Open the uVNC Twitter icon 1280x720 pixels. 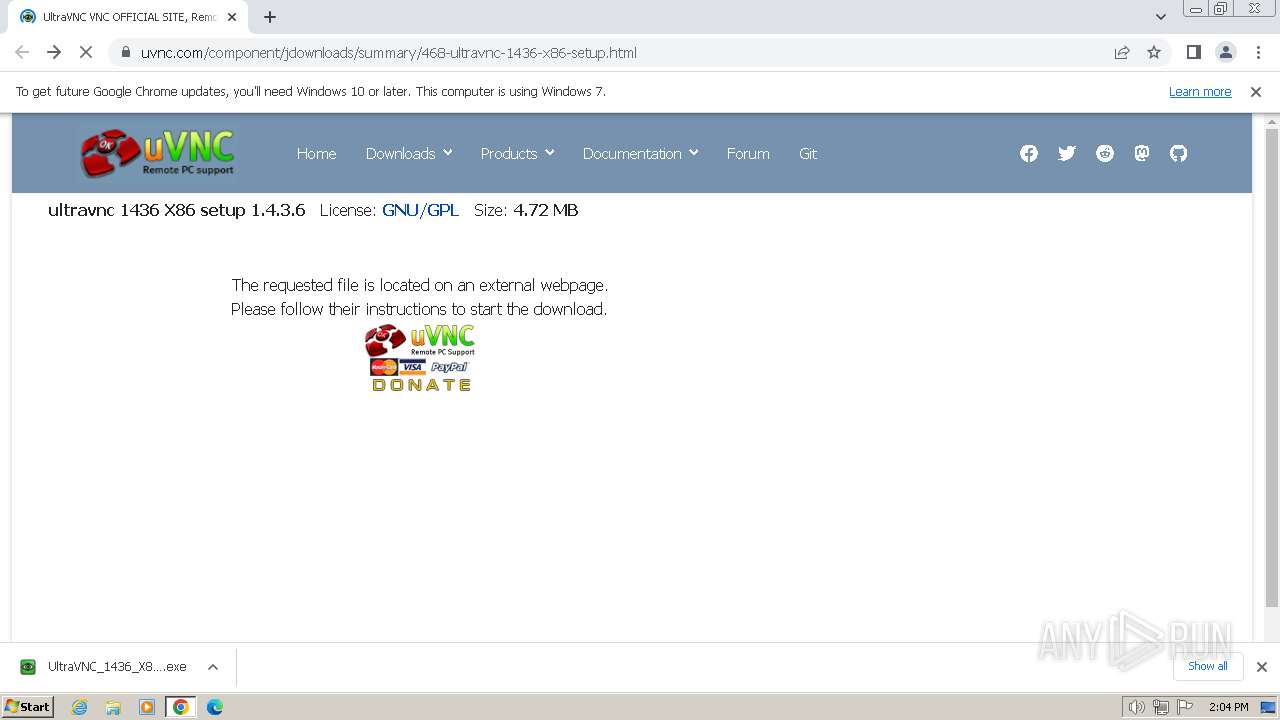pyautogui.click(x=1067, y=153)
